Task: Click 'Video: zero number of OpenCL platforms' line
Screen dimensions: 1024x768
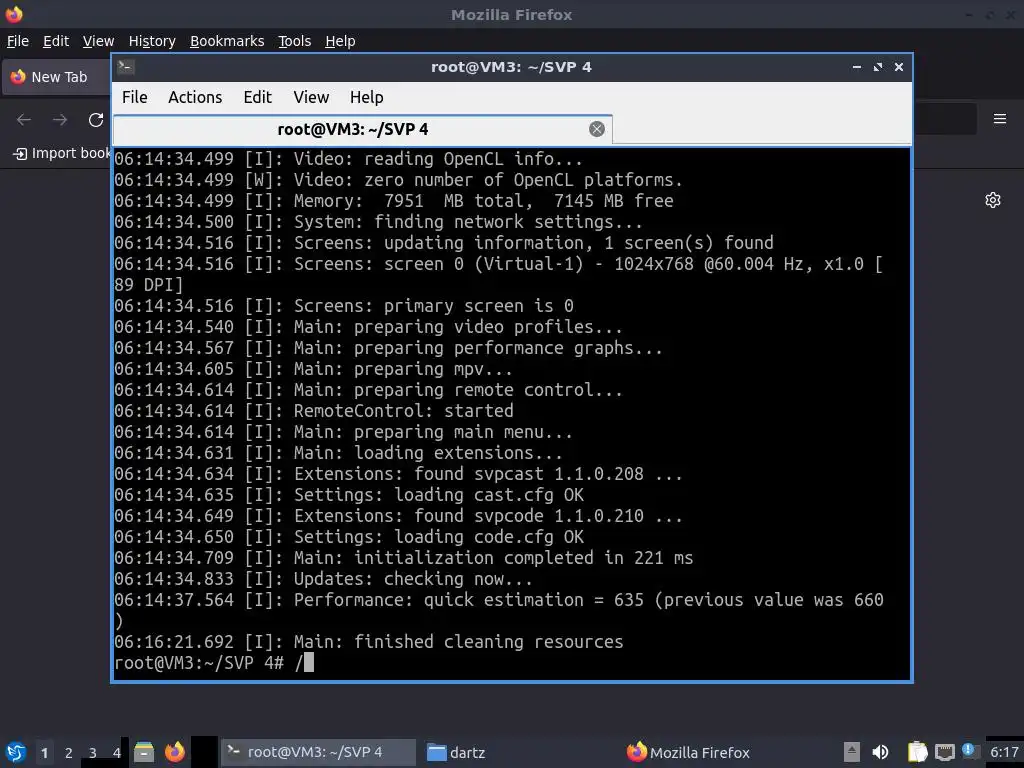Action: coord(398,180)
